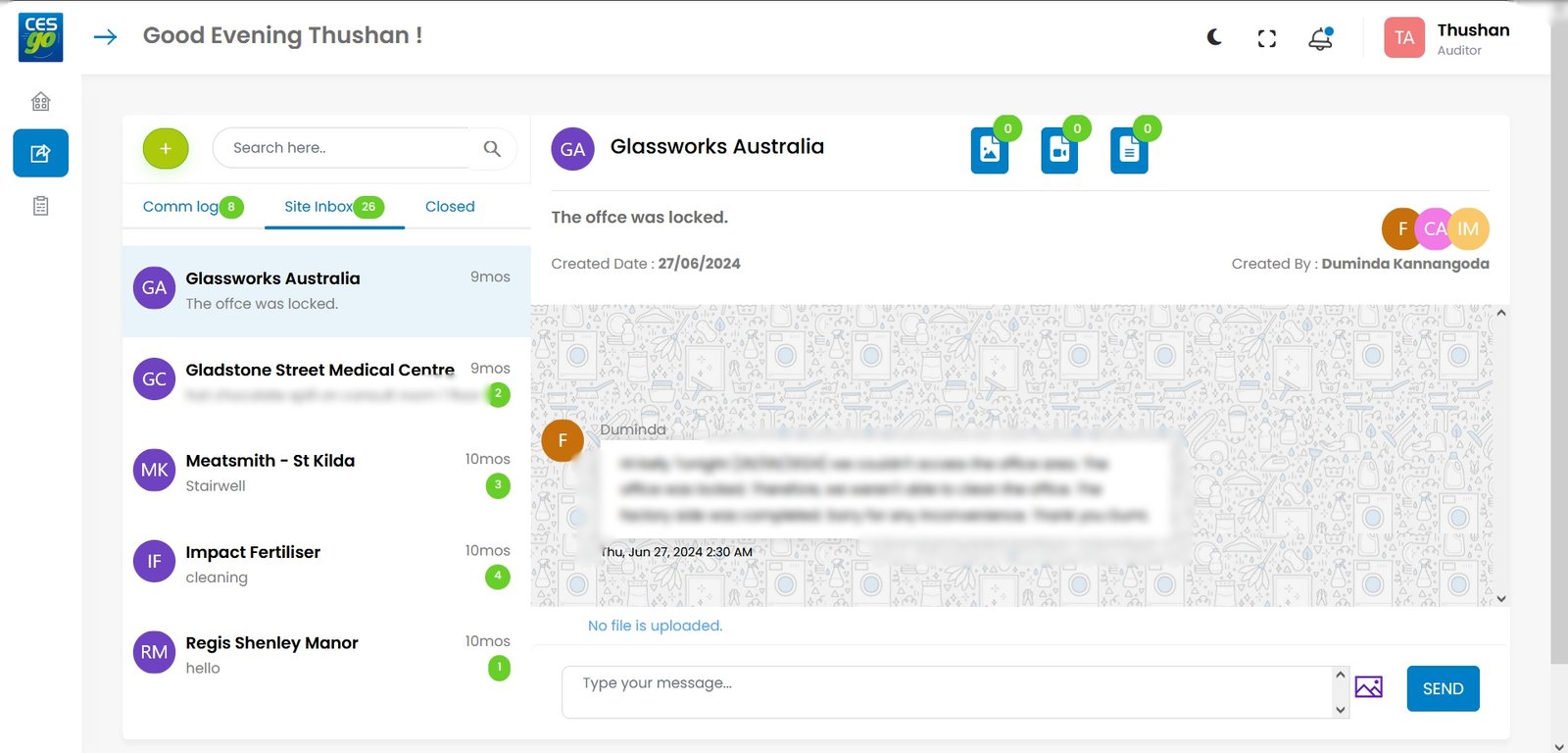
Task: Open the image attachments icon
Action: pos(990,151)
